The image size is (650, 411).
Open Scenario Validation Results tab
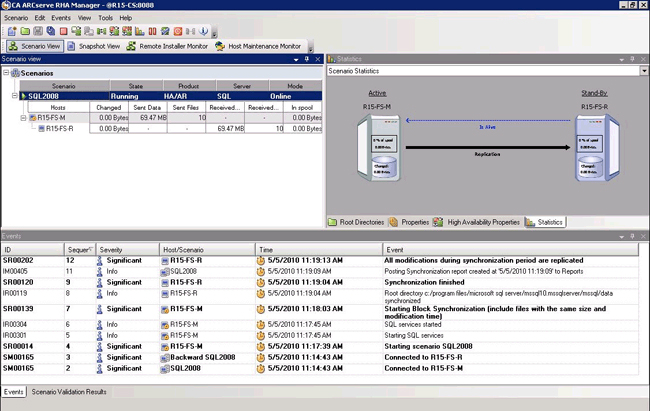[69, 392]
